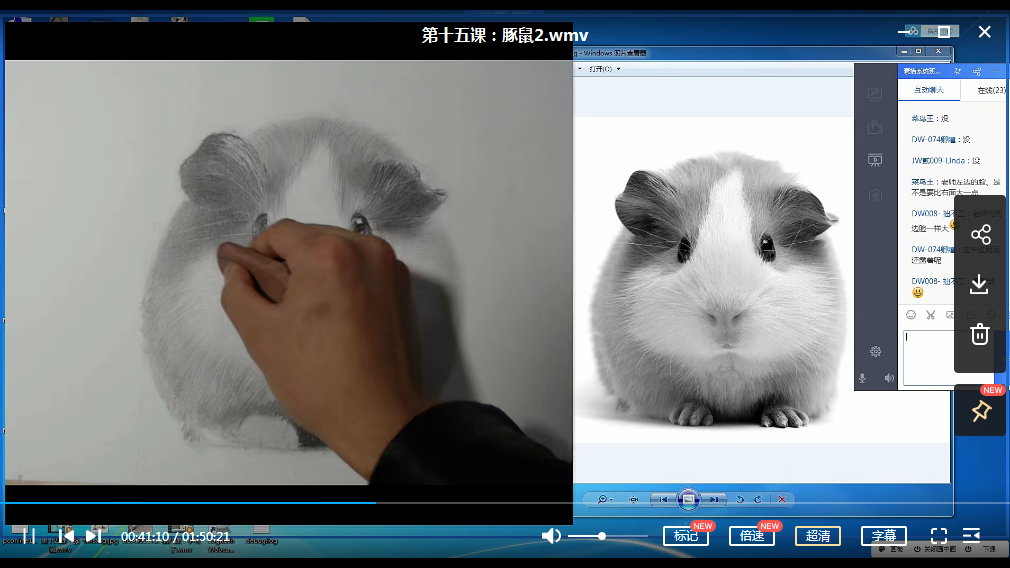
Task: Click the pin icon in chat header
Action: coord(957,71)
